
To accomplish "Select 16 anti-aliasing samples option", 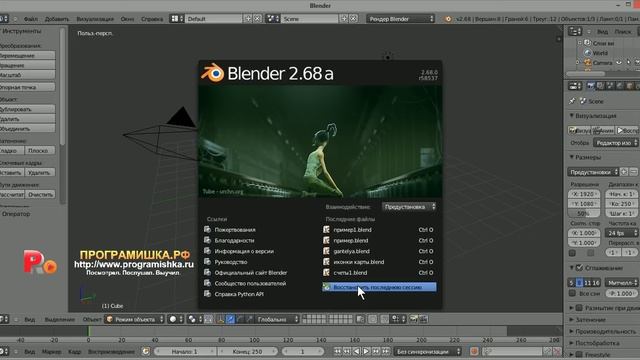I will [x=596, y=282].
